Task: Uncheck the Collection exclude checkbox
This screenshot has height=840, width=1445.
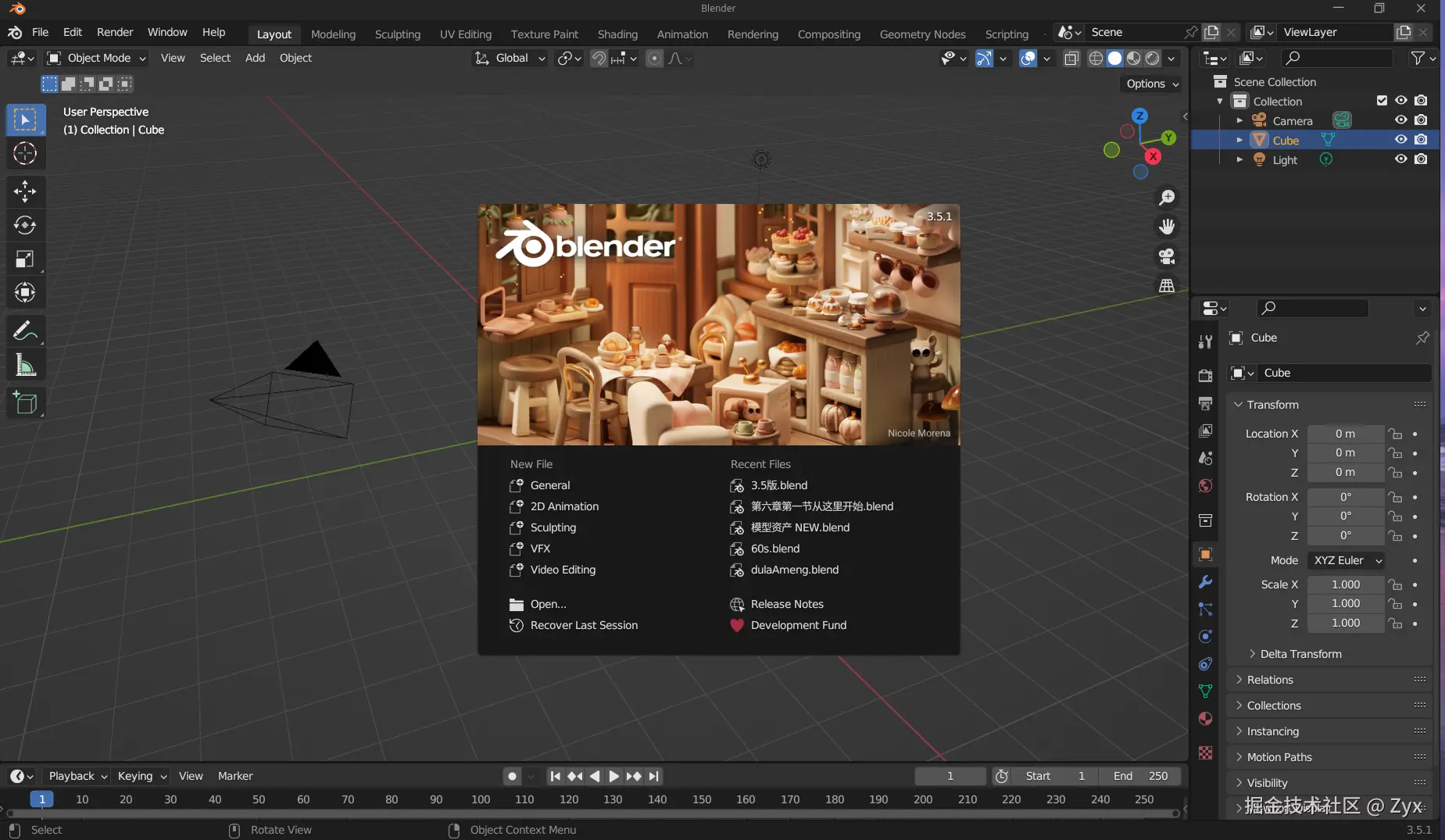Action: click(x=1382, y=101)
